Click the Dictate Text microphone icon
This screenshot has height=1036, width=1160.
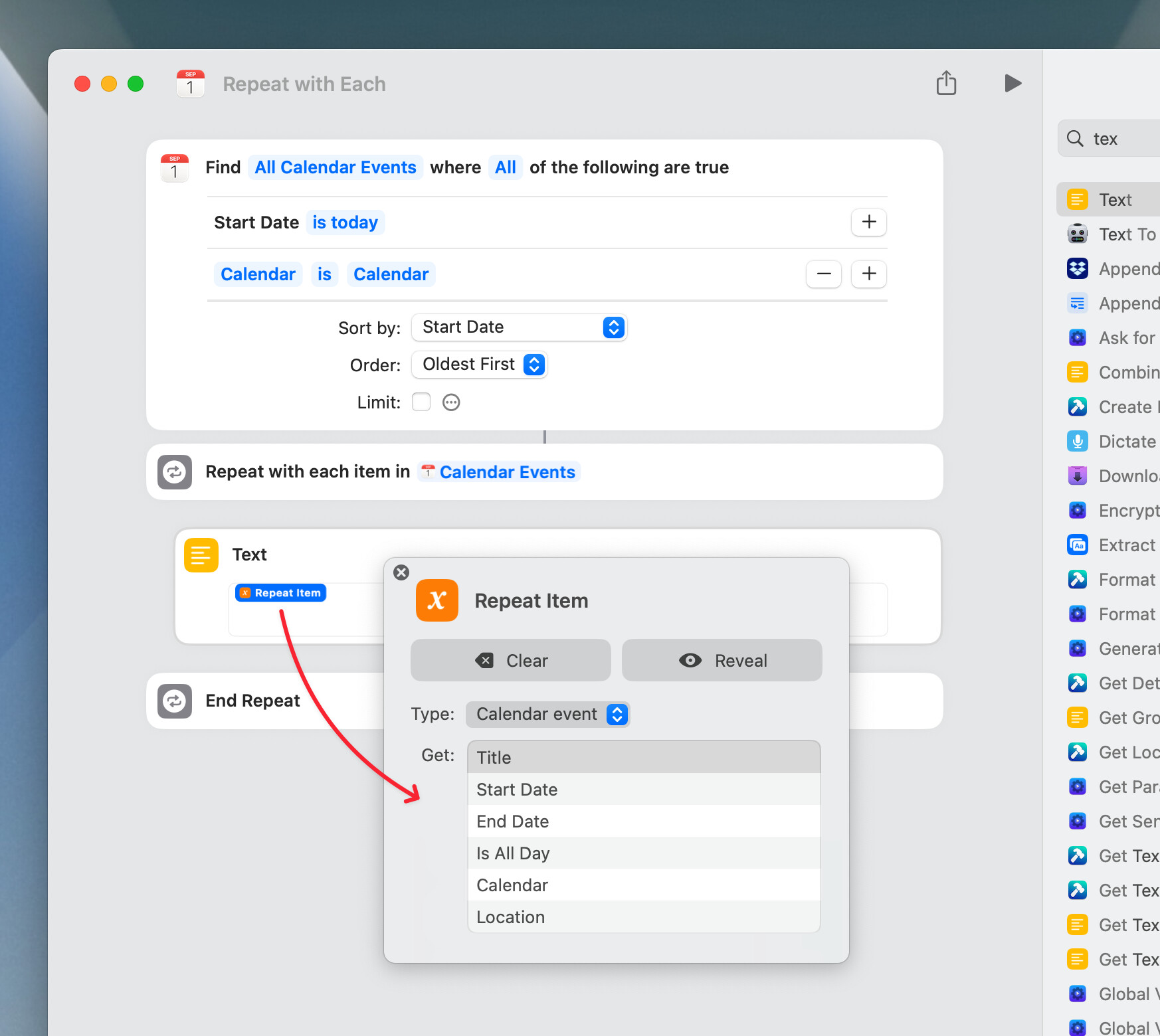click(x=1077, y=442)
